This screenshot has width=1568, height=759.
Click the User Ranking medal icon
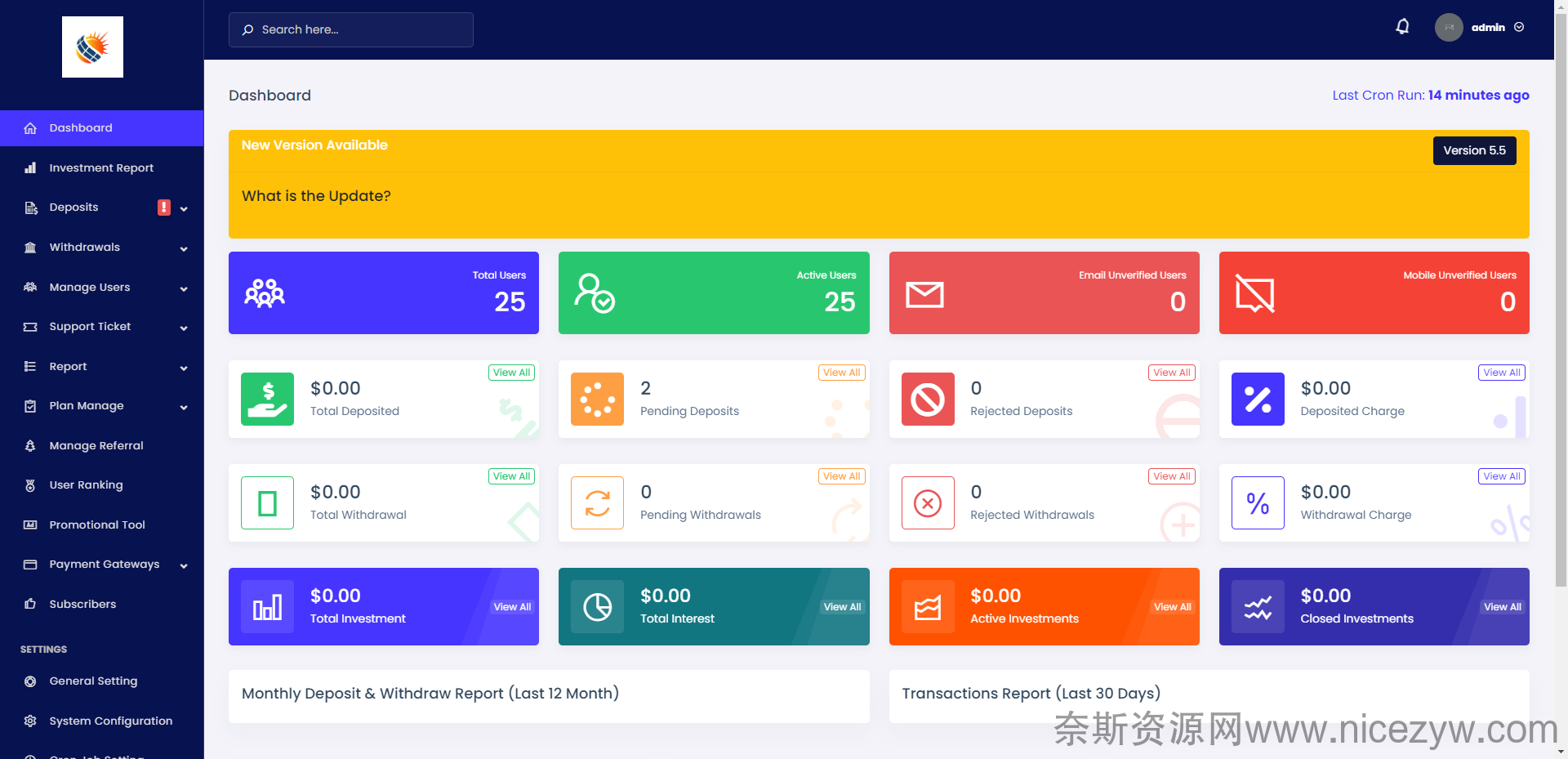pos(30,485)
